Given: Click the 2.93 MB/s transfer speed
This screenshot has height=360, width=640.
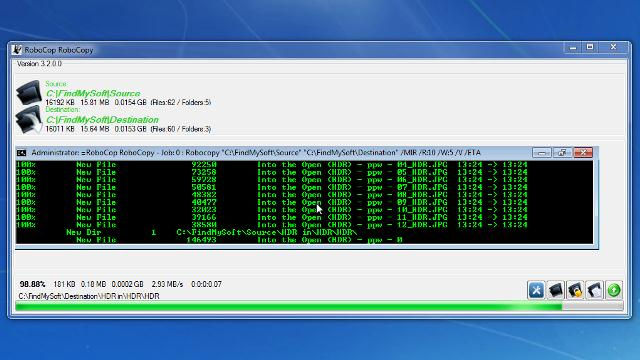Looking at the screenshot, I should click(x=167, y=284).
